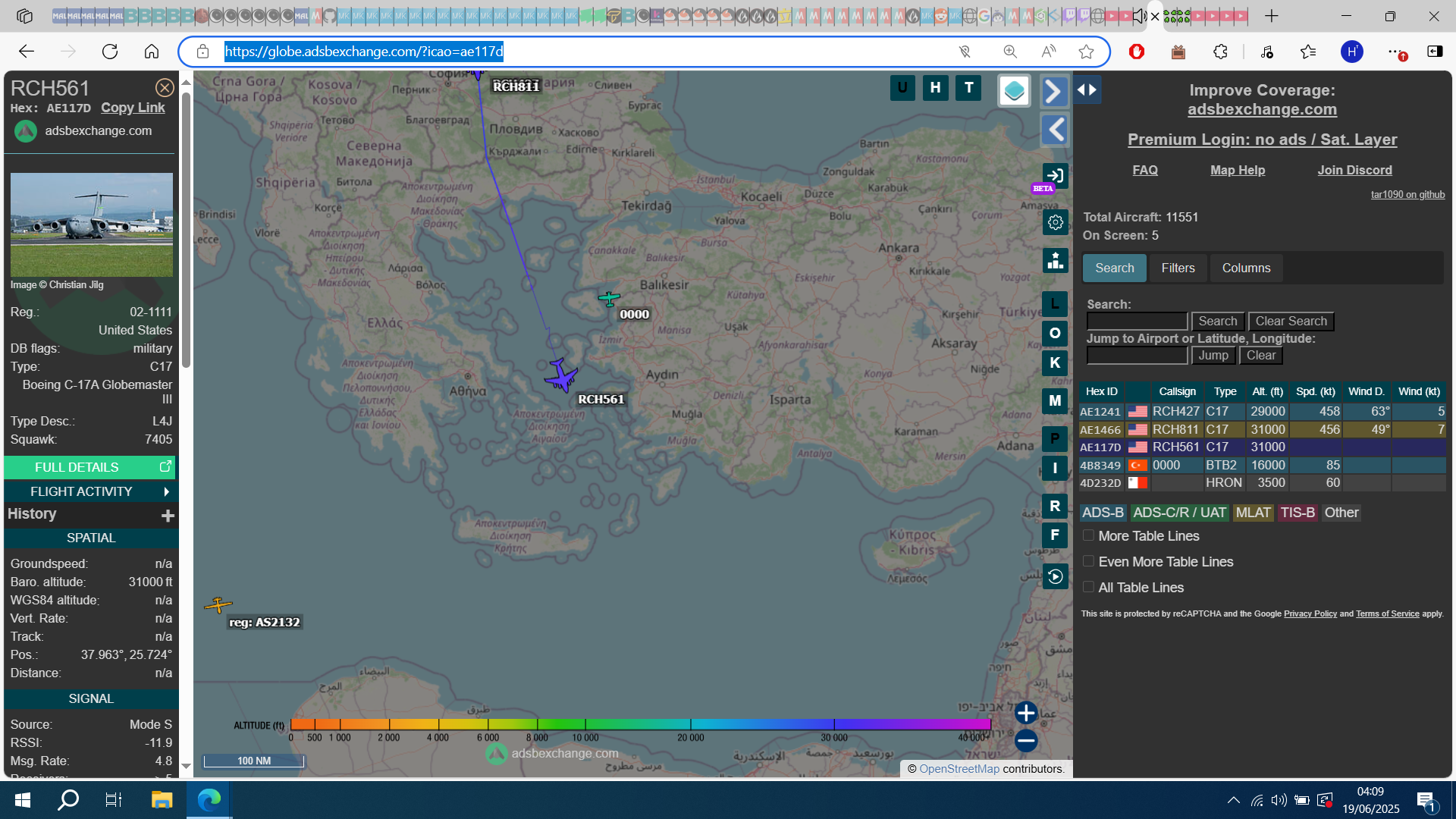Image resolution: width=1456 pixels, height=819 pixels.
Task: Enable More Table Lines checkbox
Action: [x=1088, y=535]
